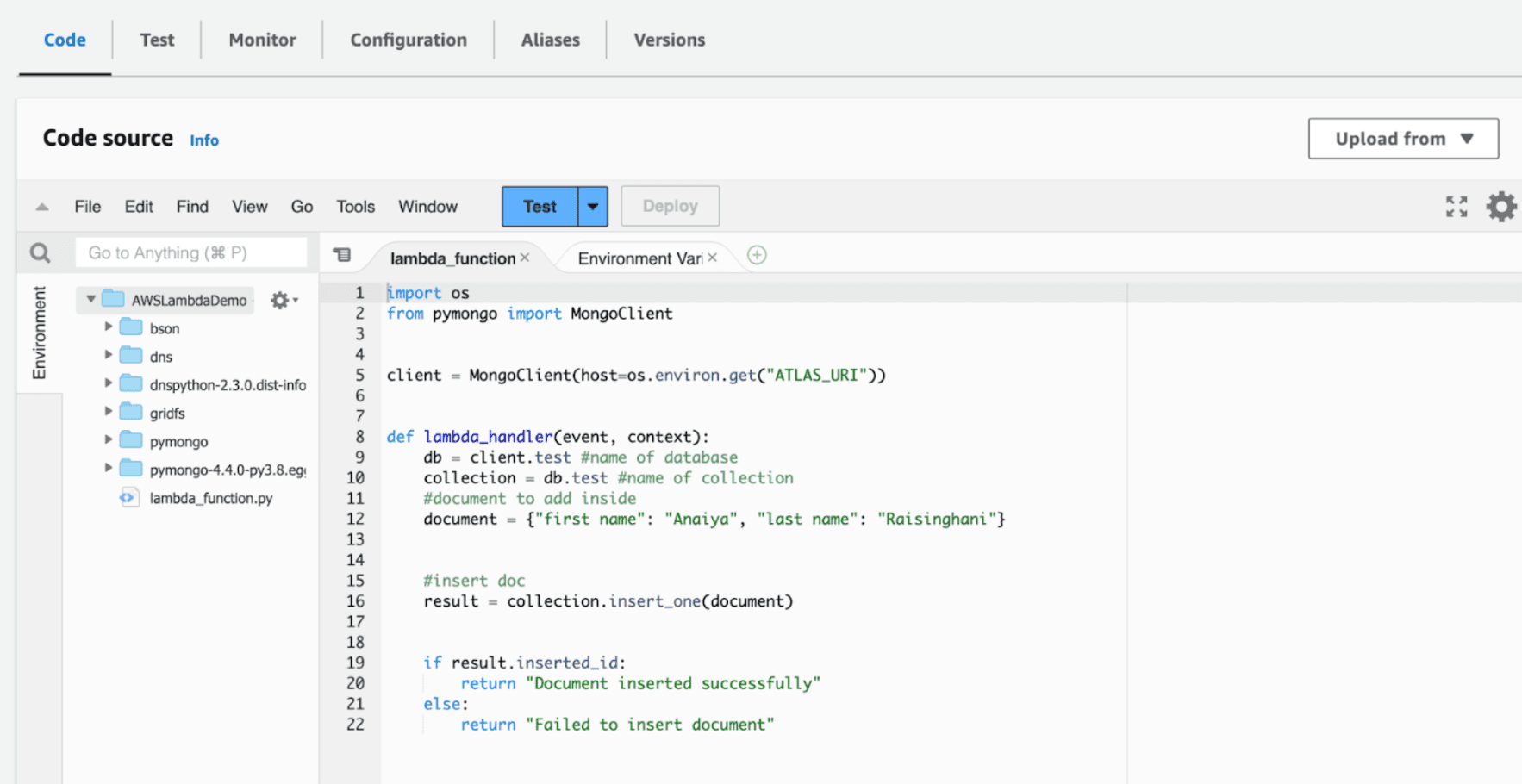This screenshot has width=1522, height=784.
Task: Collapse the AWSLambdaDemo root folder
Action: [x=90, y=300]
